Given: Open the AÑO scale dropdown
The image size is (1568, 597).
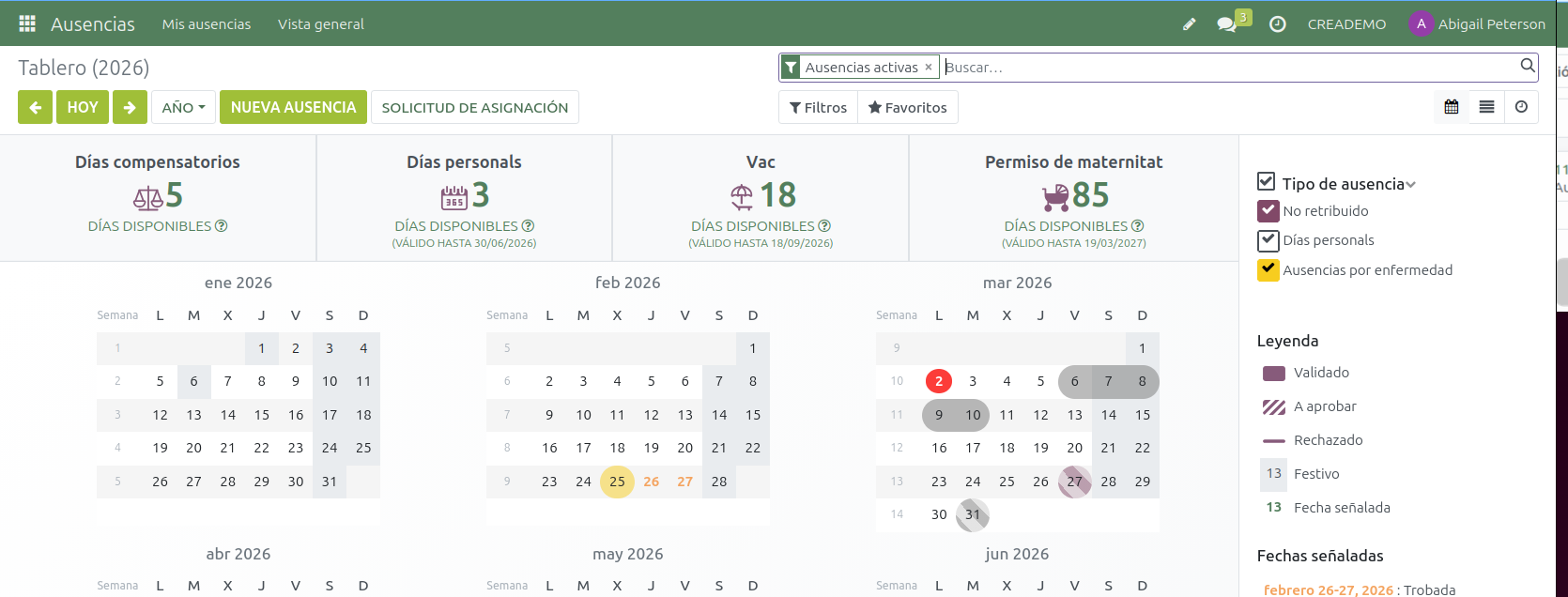Looking at the screenshot, I should [x=183, y=107].
